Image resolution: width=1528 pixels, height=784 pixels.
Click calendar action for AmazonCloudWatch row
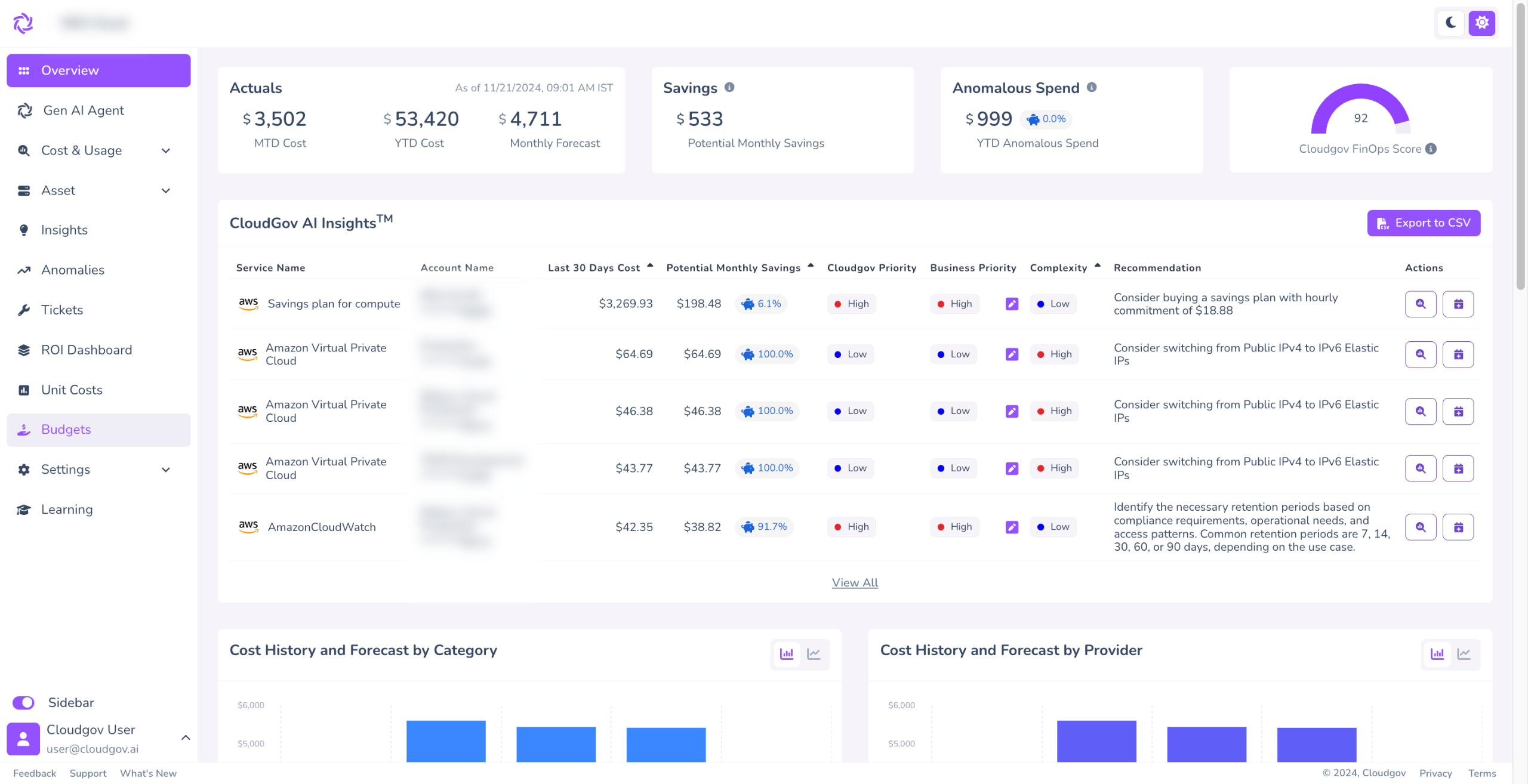click(x=1458, y=527)
